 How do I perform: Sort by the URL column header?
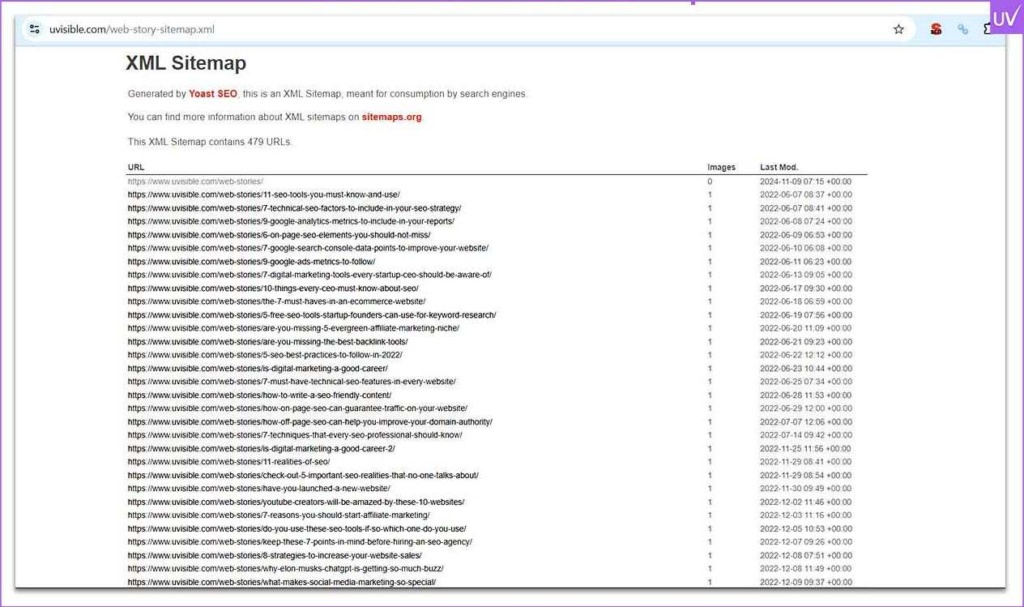click(x=136, y=167)
